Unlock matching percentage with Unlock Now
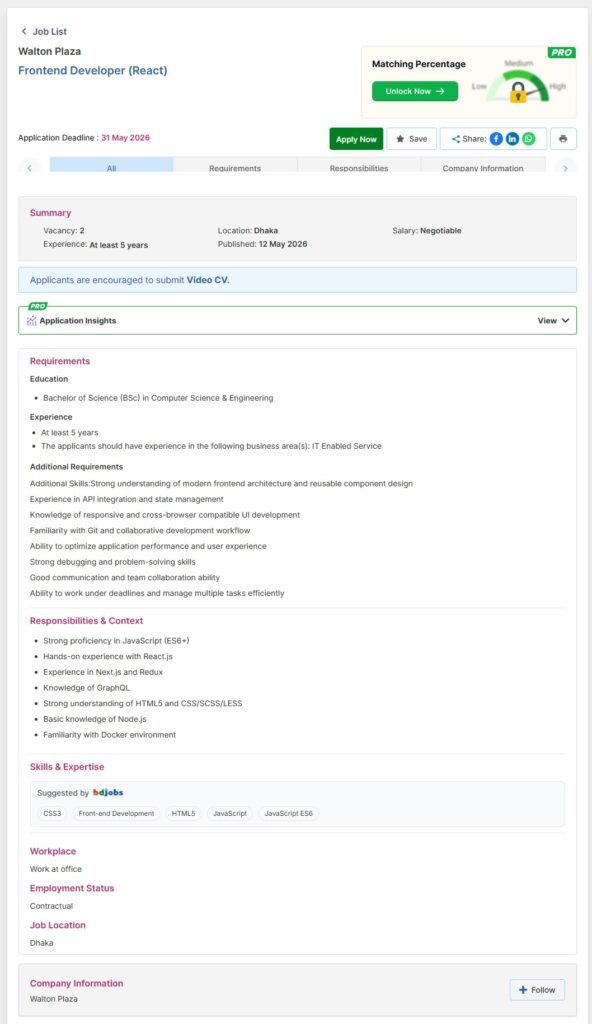 click(415, 91)
